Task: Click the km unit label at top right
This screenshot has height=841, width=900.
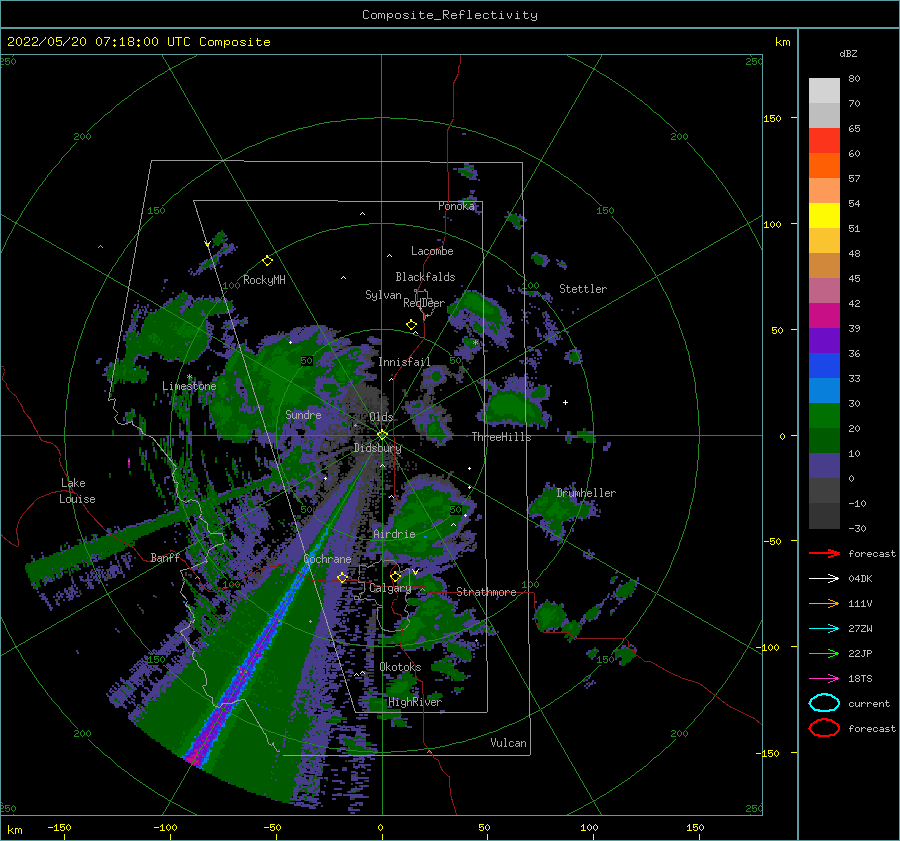Action: click(782, 42)
